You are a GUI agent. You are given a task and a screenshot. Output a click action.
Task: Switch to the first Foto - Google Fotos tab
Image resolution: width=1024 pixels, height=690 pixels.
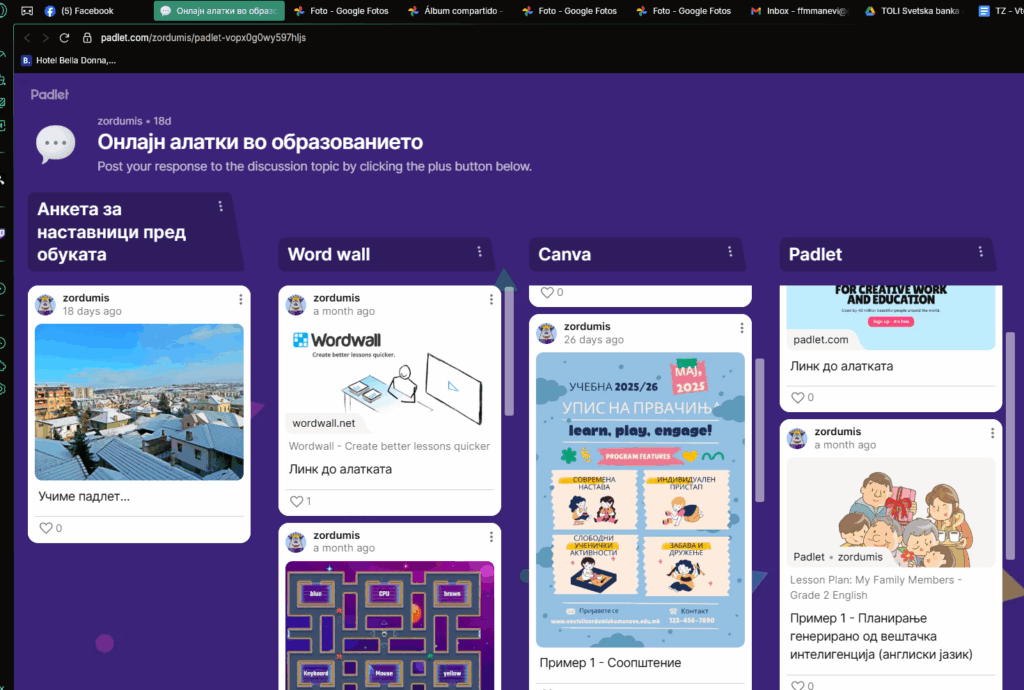click(x=341, y=11)
